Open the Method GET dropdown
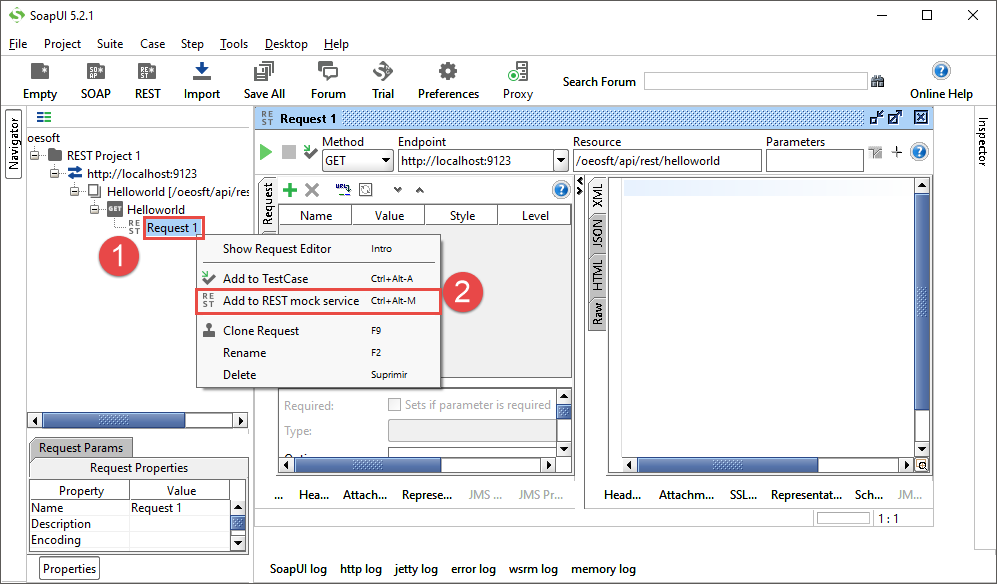The height and width of the screenshot is (584, 997). pyautogui.click(x=358, y=161)
